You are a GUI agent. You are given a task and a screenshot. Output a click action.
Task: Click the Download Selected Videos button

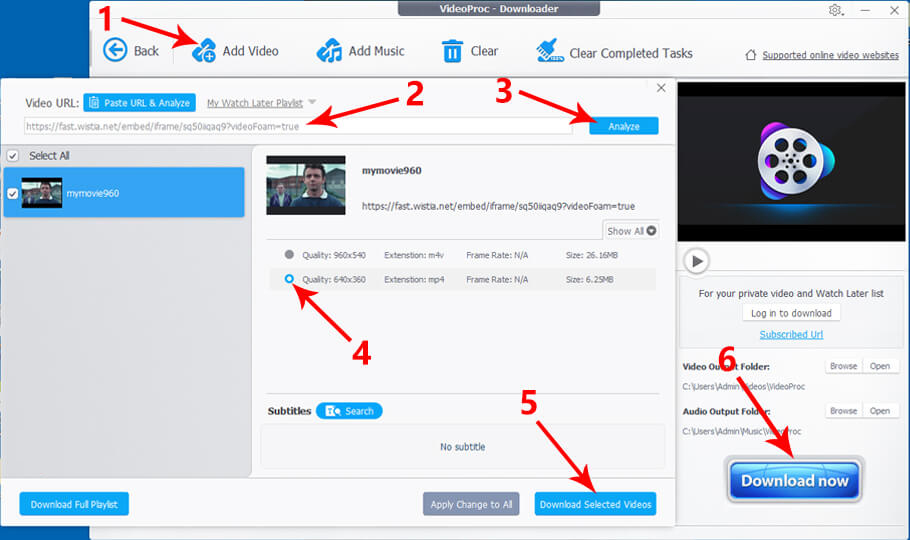[x=595, y=504]
